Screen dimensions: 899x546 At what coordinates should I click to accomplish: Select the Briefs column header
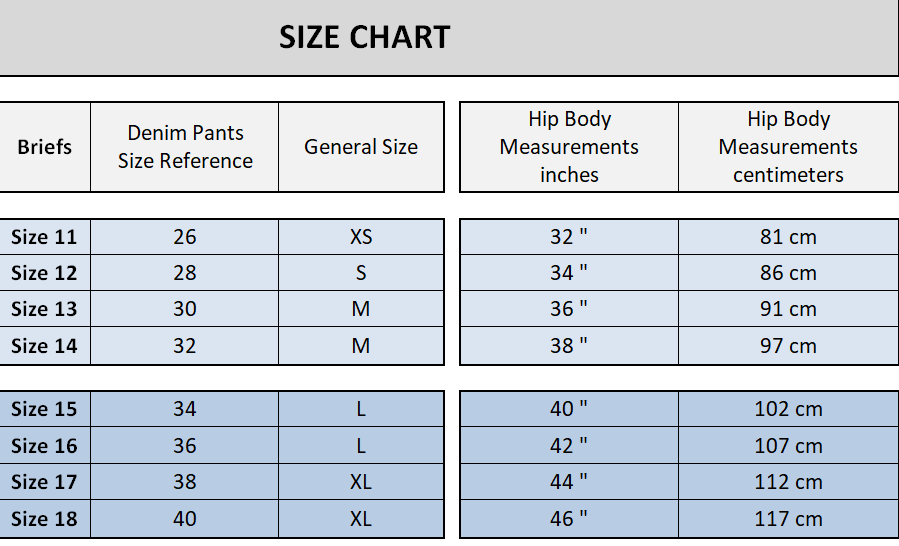(x=45, y=147)
